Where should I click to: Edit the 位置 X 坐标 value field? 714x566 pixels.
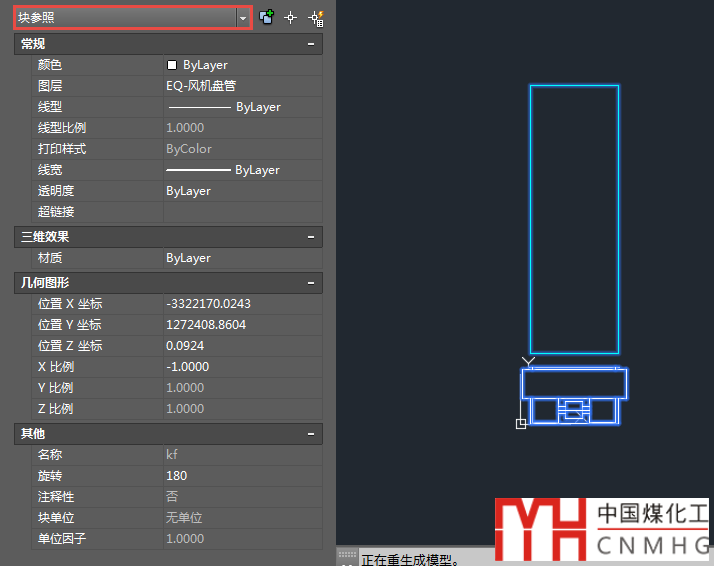pyautogui.click(x=240, y=304)
